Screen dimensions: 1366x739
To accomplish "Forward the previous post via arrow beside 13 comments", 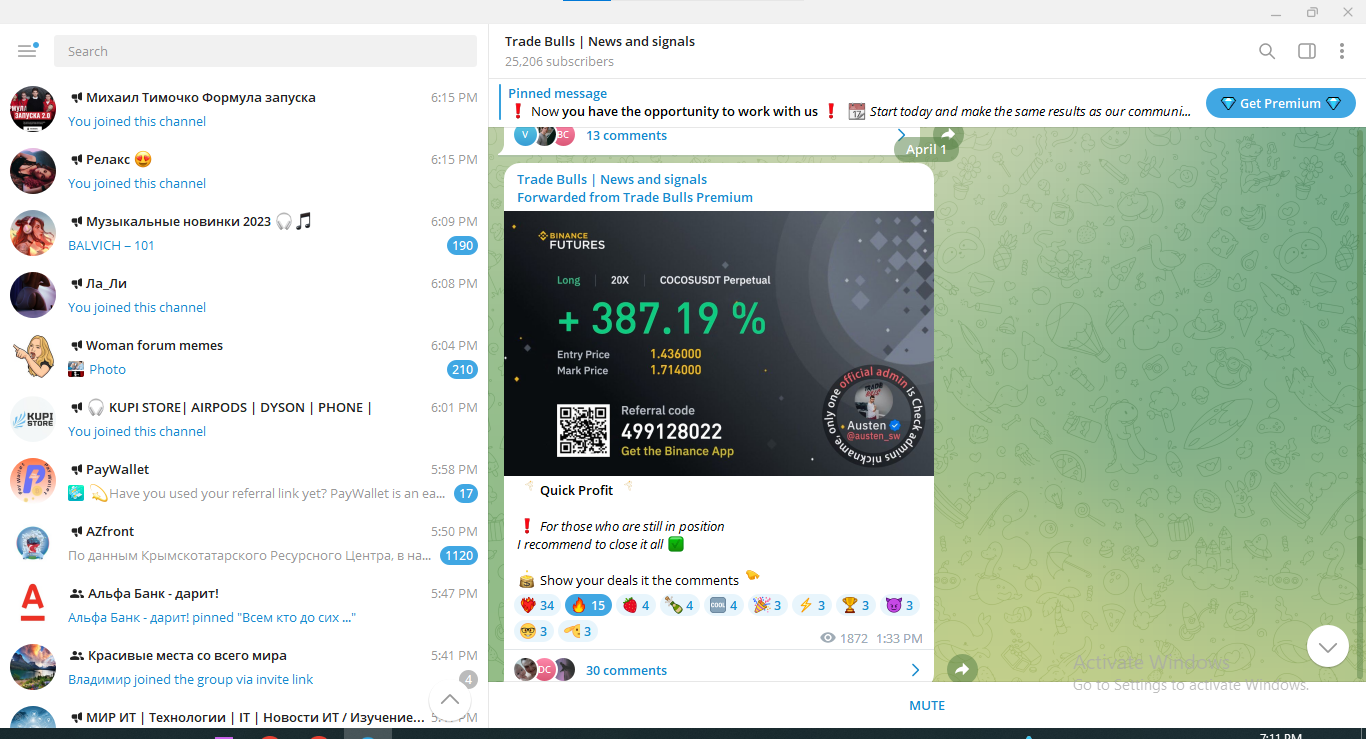I will tap(950, 135).
